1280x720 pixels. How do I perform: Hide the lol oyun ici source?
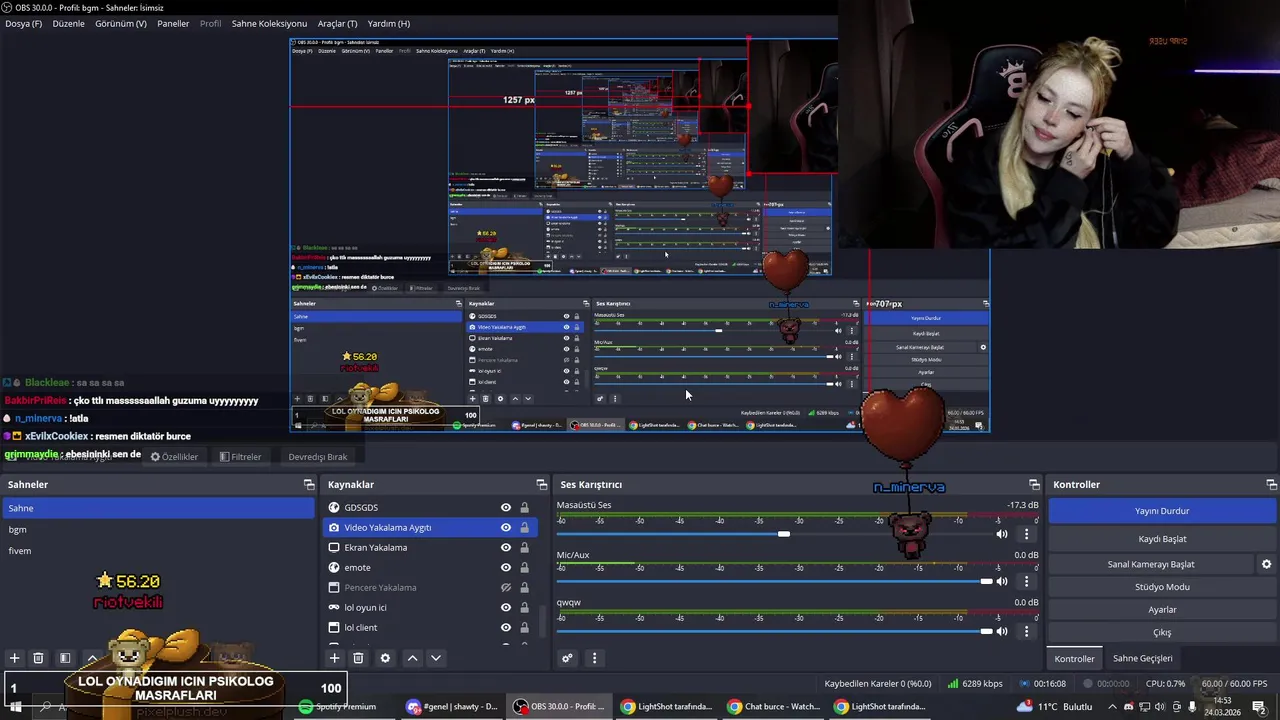(506, 607)
